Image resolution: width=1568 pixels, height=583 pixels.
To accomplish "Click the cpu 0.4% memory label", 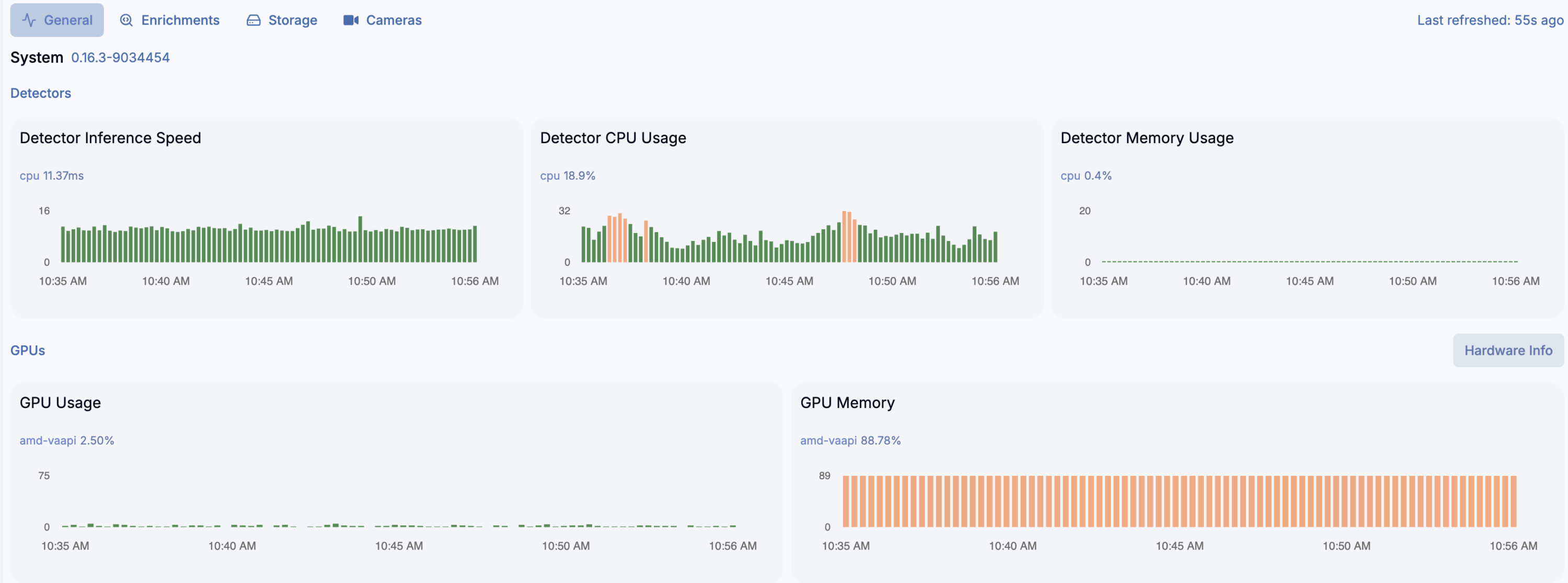I will (1085, 175).
